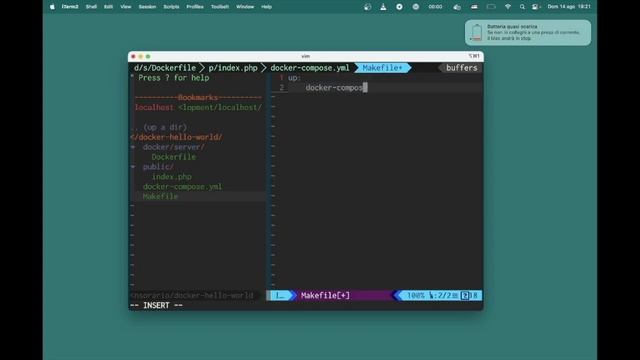640x360 pixels.
Task: Open the Toolbelt menu
Action: (x=220, y=7)
